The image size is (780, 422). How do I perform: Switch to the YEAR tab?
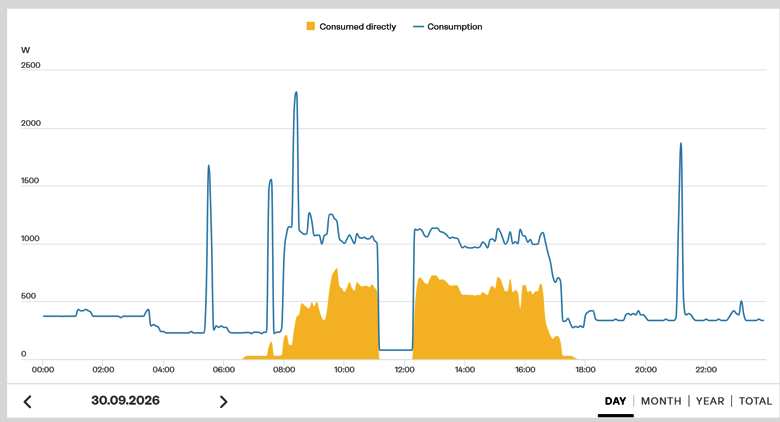[x=710, y=401]
